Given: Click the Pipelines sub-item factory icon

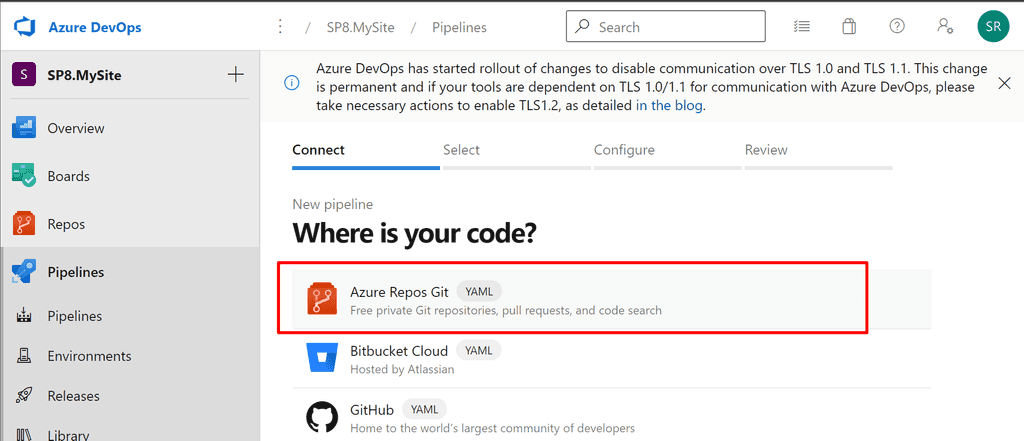Looking at the screenshot, I should (x=24, y=316).
